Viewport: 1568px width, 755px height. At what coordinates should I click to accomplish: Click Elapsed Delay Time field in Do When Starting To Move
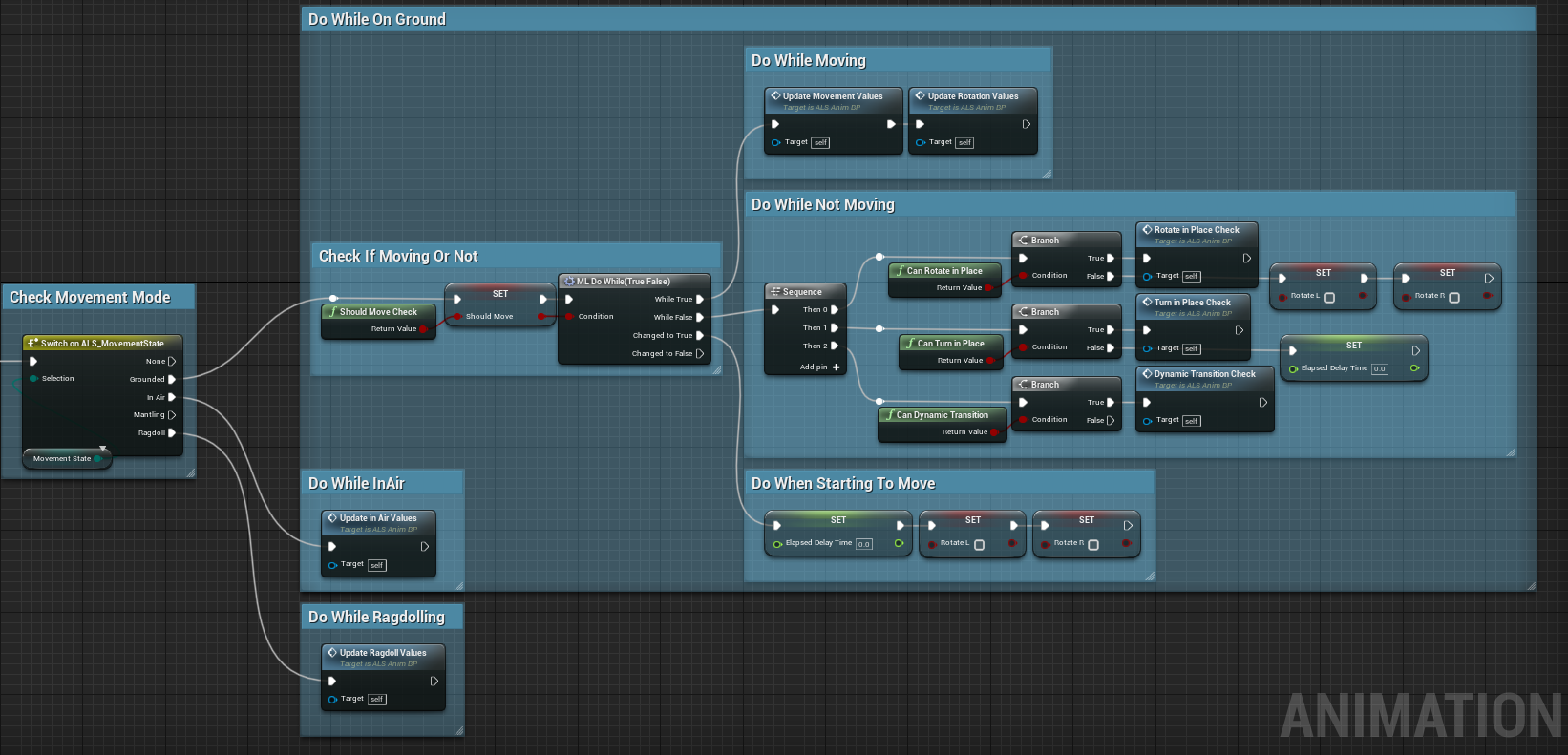click(863, 544)
